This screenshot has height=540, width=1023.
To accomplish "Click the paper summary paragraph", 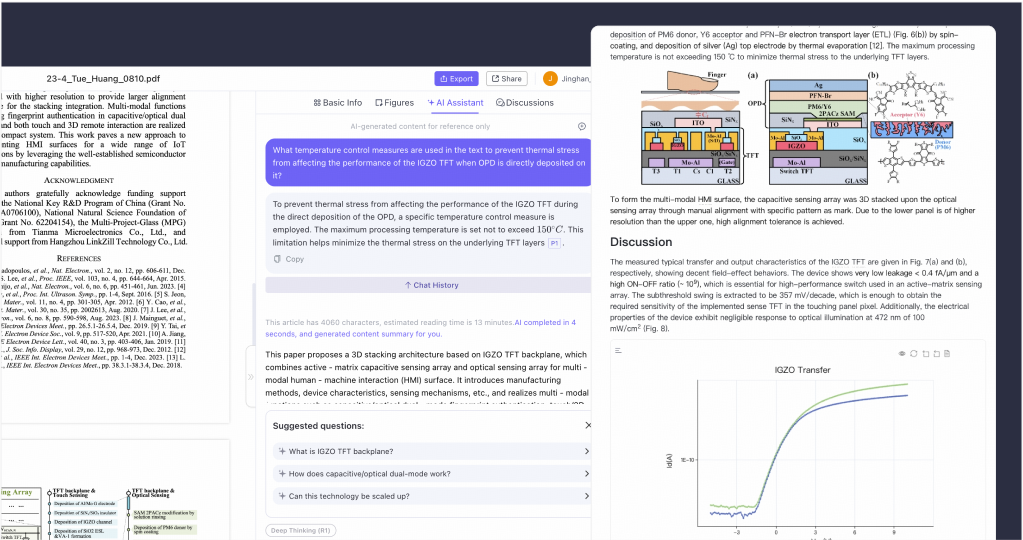I will coord(427,380).
